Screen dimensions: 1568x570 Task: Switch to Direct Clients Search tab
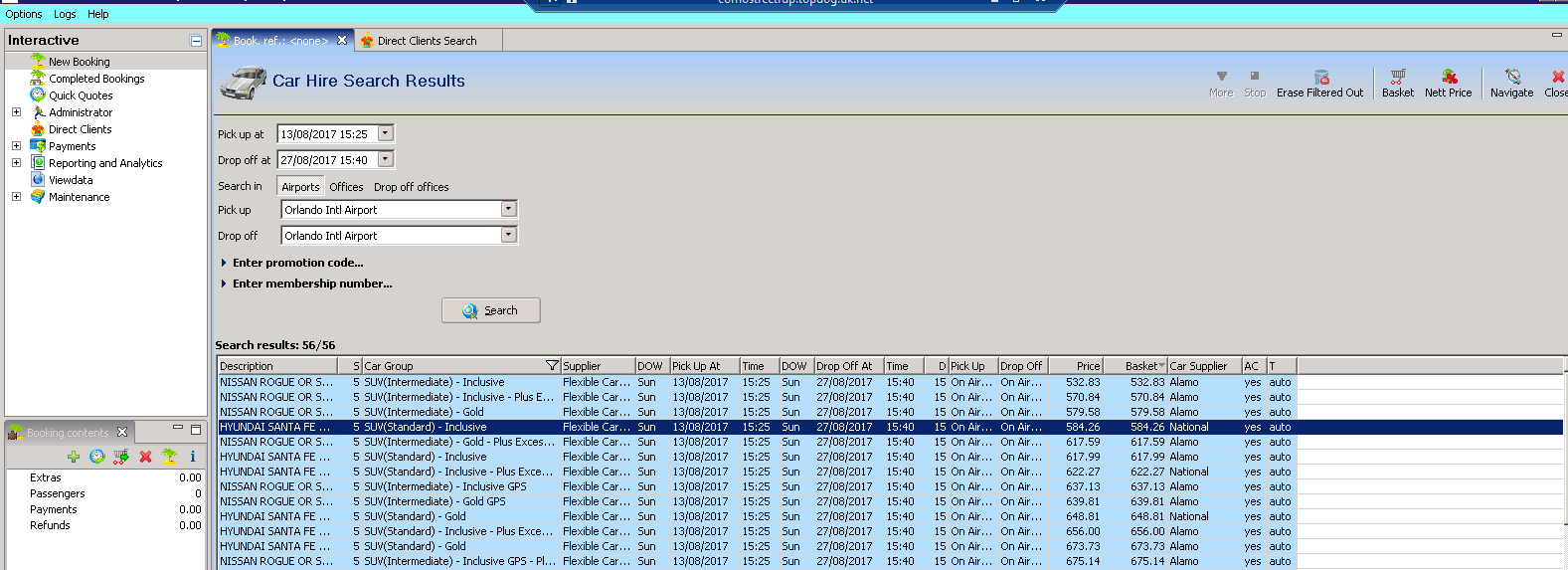(428, 41)
